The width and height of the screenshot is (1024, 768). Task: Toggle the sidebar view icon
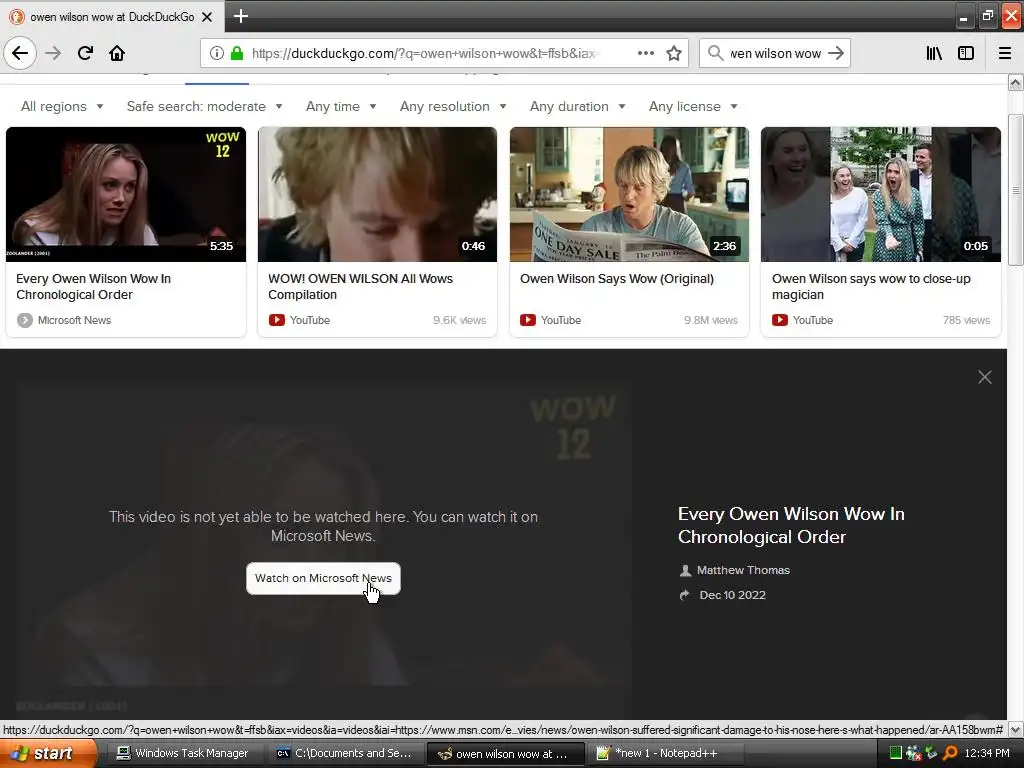966,53
